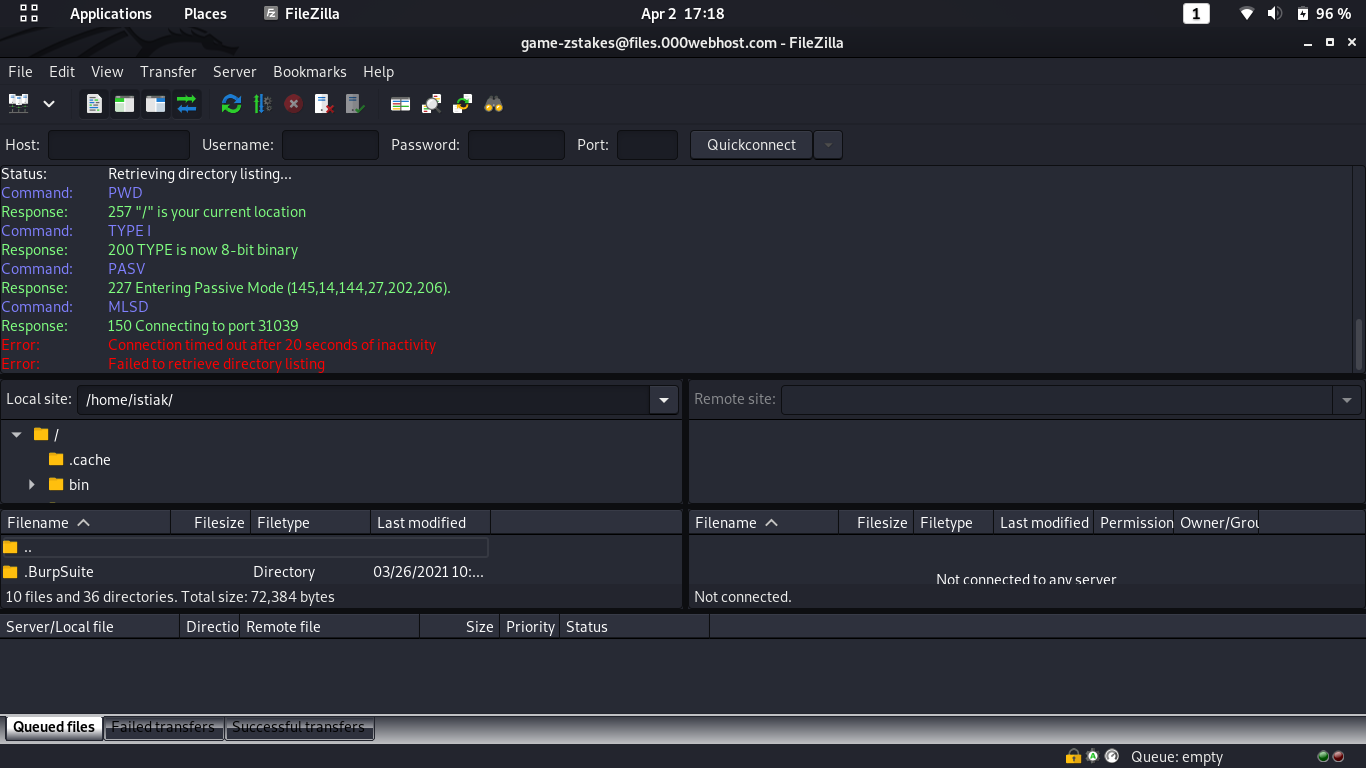This screenshot has height=768, width=1366.
Task: Click the green activity indicator light
Action: pos(1323,757)
